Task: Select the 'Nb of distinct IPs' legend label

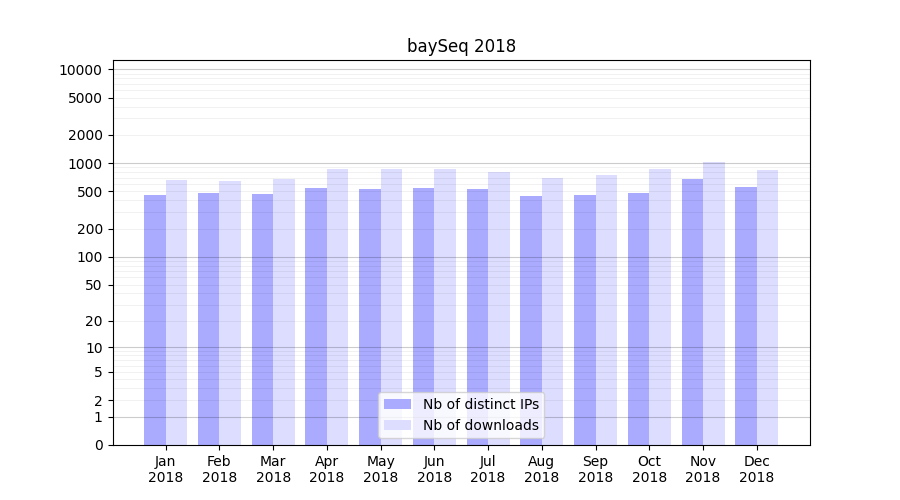Action: pos(480,404)
